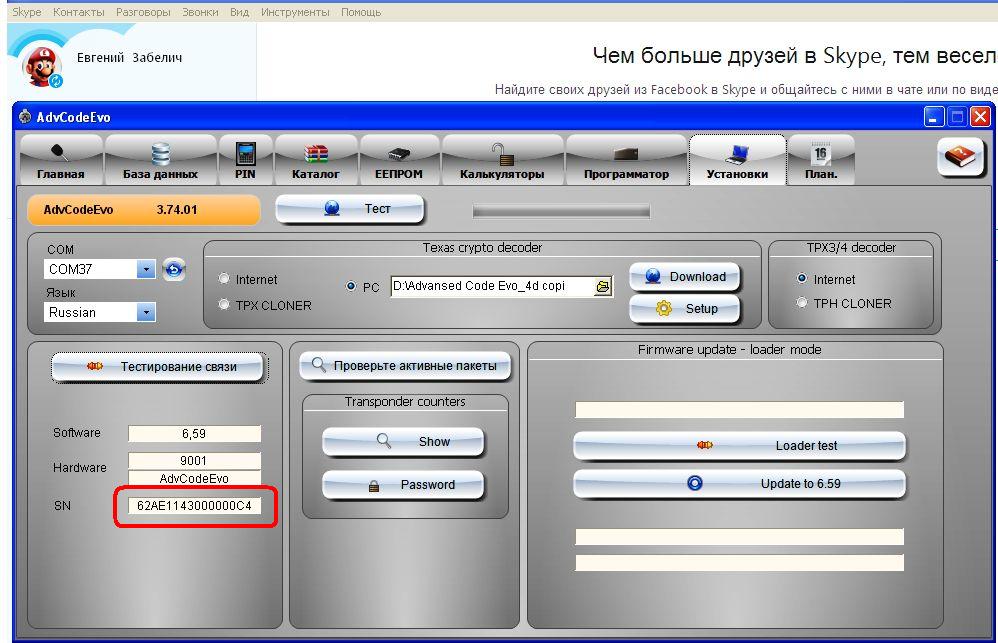The height and width of the screenshot is (643, 998).
Task: Open Вид menu in Skype
Action: [x=239, y=12]
